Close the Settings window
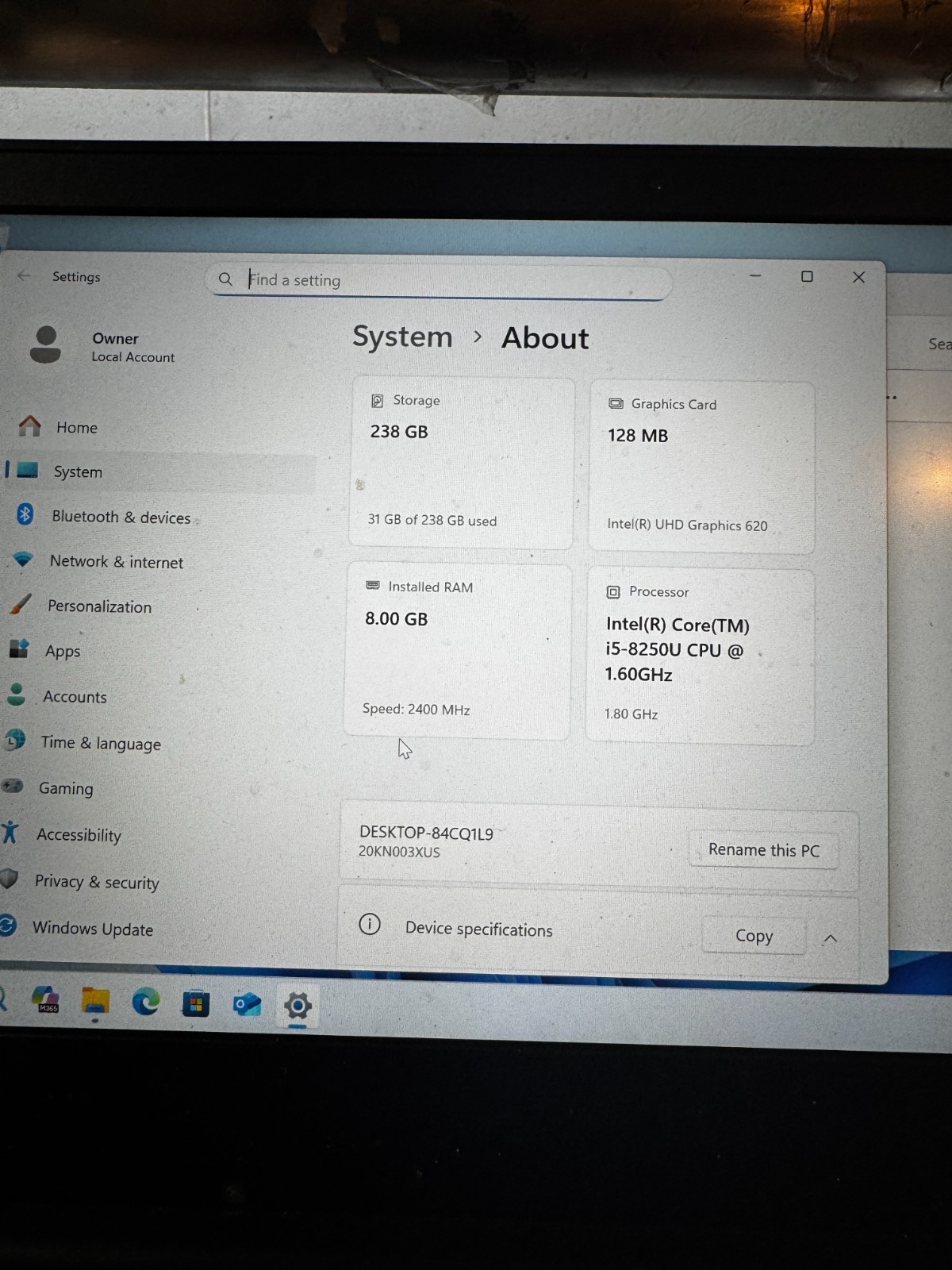Viewport: 952px width, 1270px height. [x=858, y=277]
